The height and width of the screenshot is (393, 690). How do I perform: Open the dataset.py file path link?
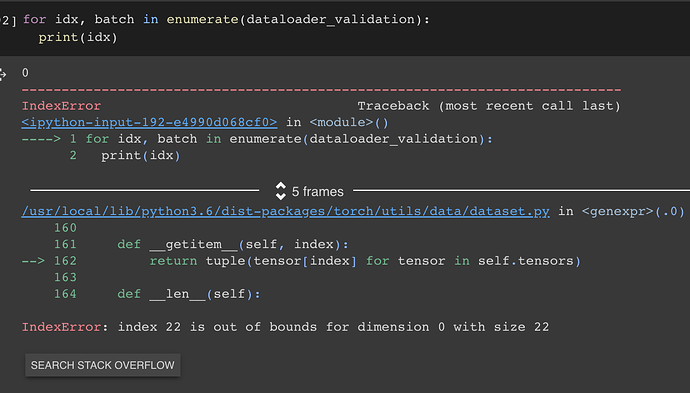[286, 211]
